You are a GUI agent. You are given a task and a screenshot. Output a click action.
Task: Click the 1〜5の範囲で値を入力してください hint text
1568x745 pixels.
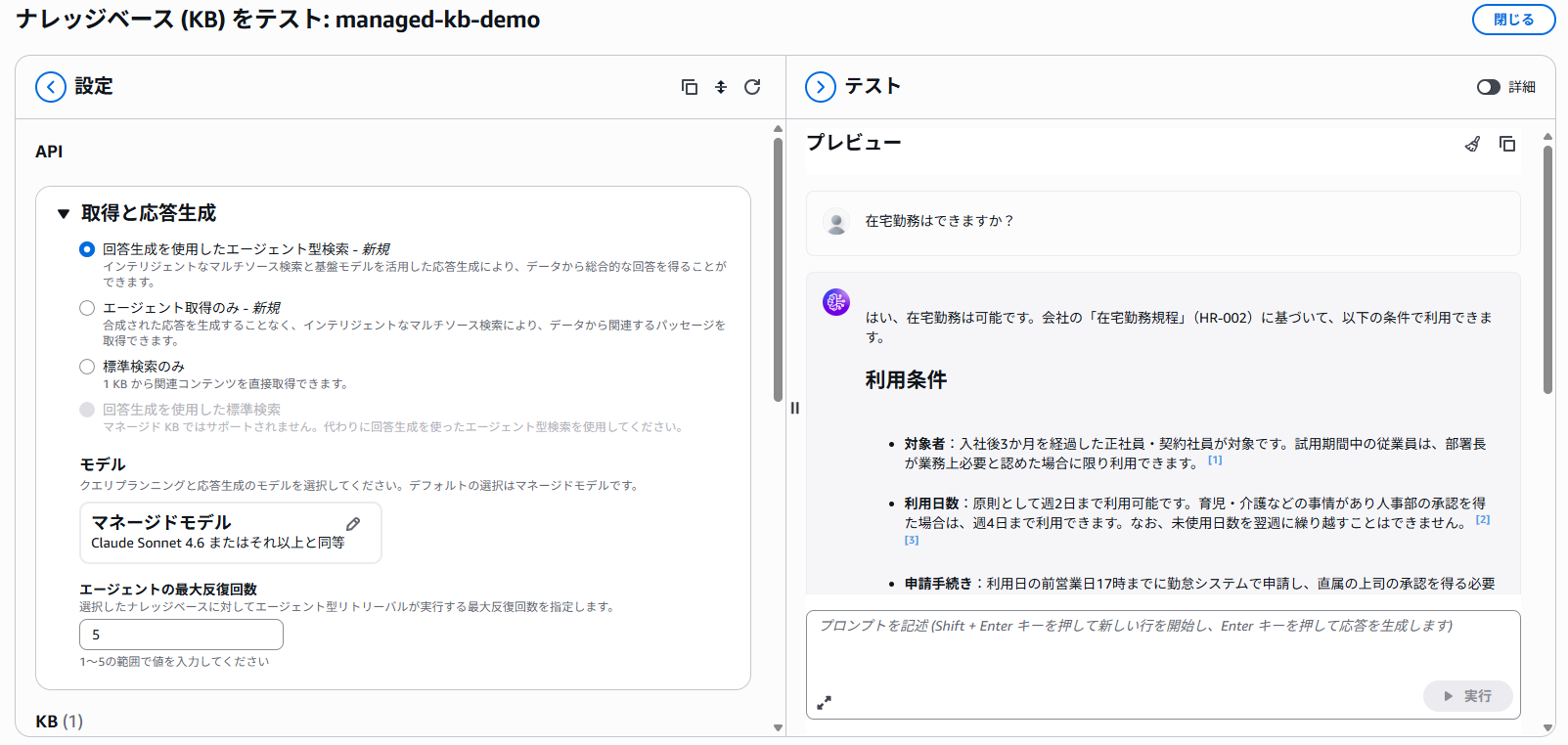[x=174, y=662]
